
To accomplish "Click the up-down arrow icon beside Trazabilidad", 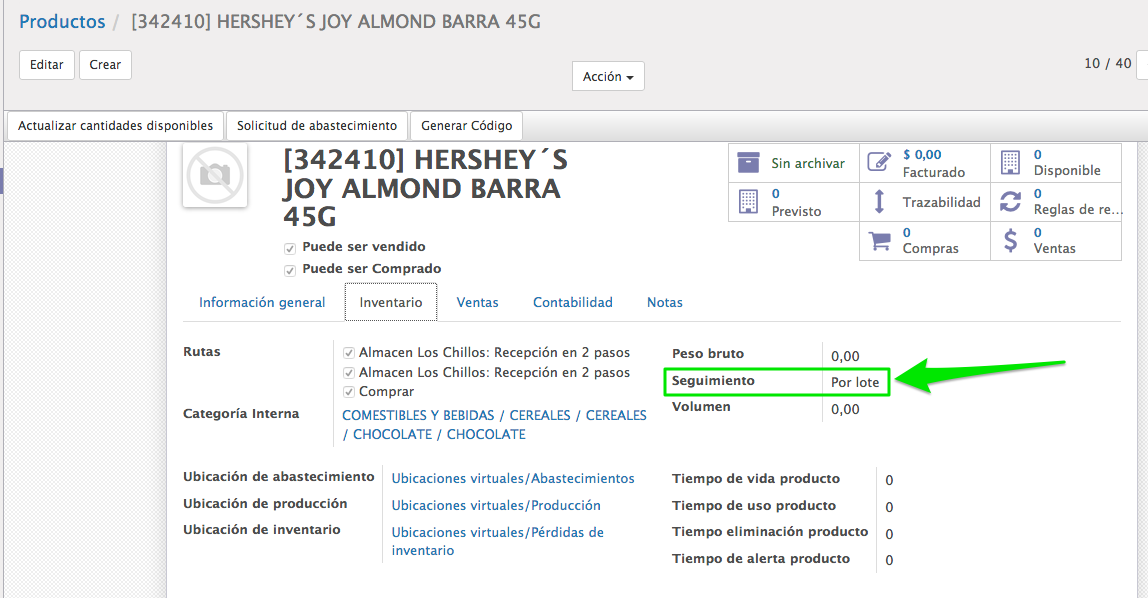I will (x=879, y=201).
